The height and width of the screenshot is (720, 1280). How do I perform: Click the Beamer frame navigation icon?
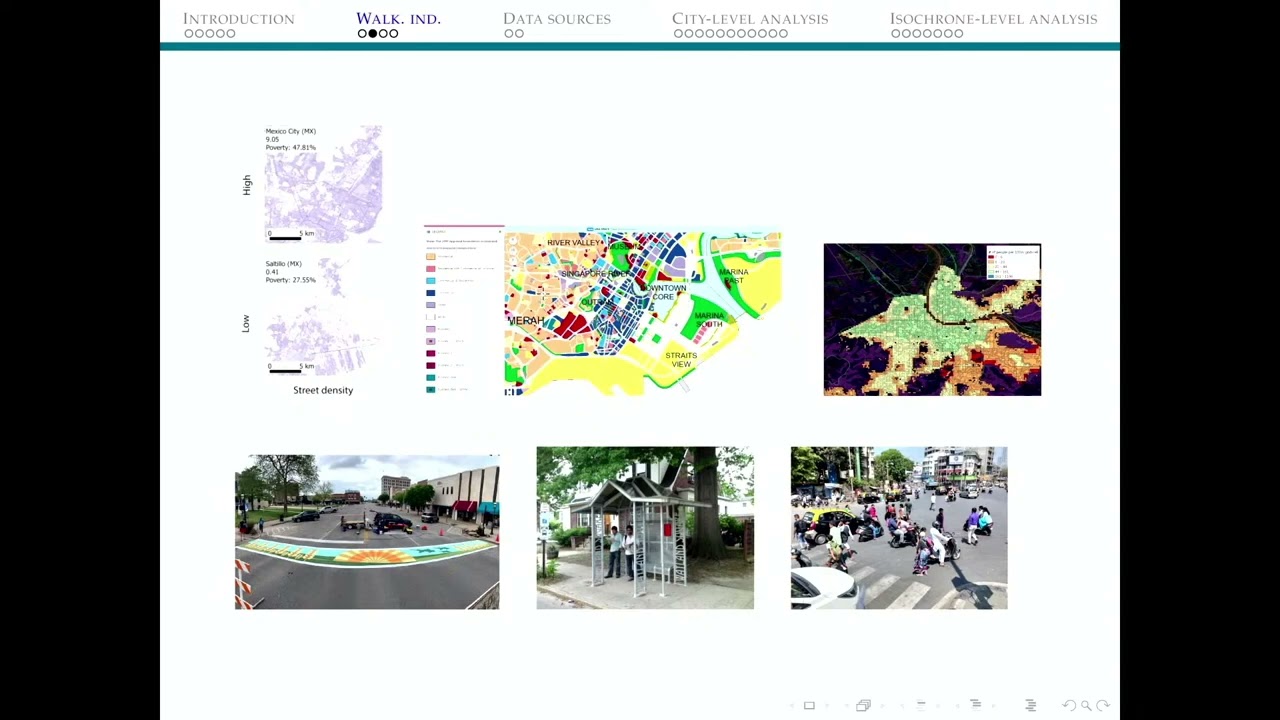click(x=863, y=706)
